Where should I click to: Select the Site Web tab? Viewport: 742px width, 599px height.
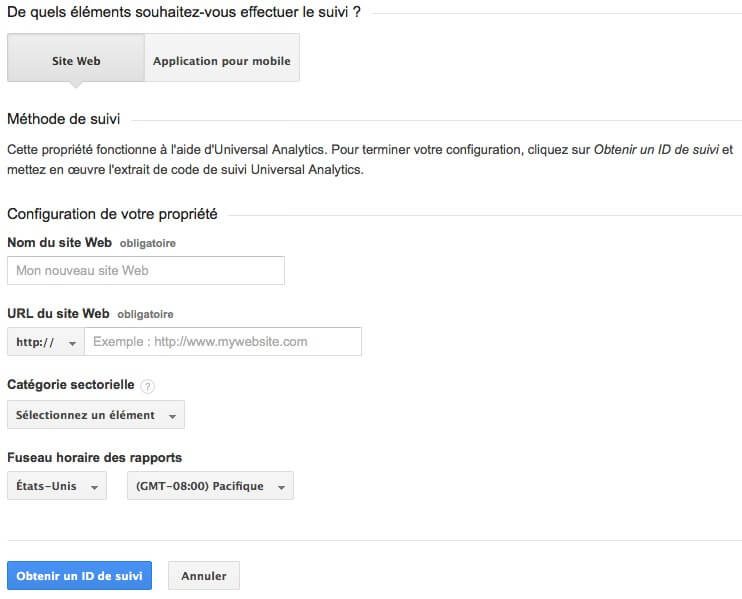point(76,61)
